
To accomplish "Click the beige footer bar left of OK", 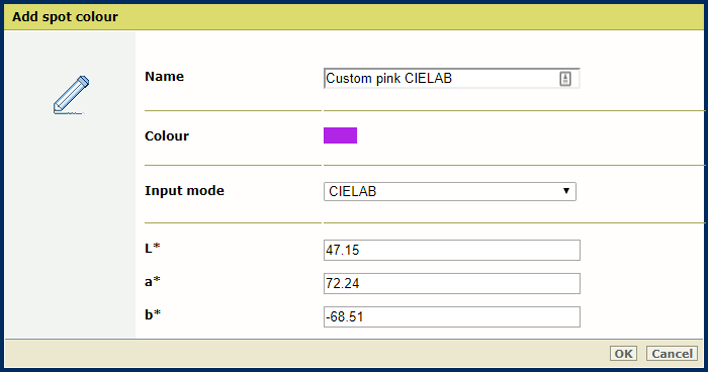I will 307,353.
